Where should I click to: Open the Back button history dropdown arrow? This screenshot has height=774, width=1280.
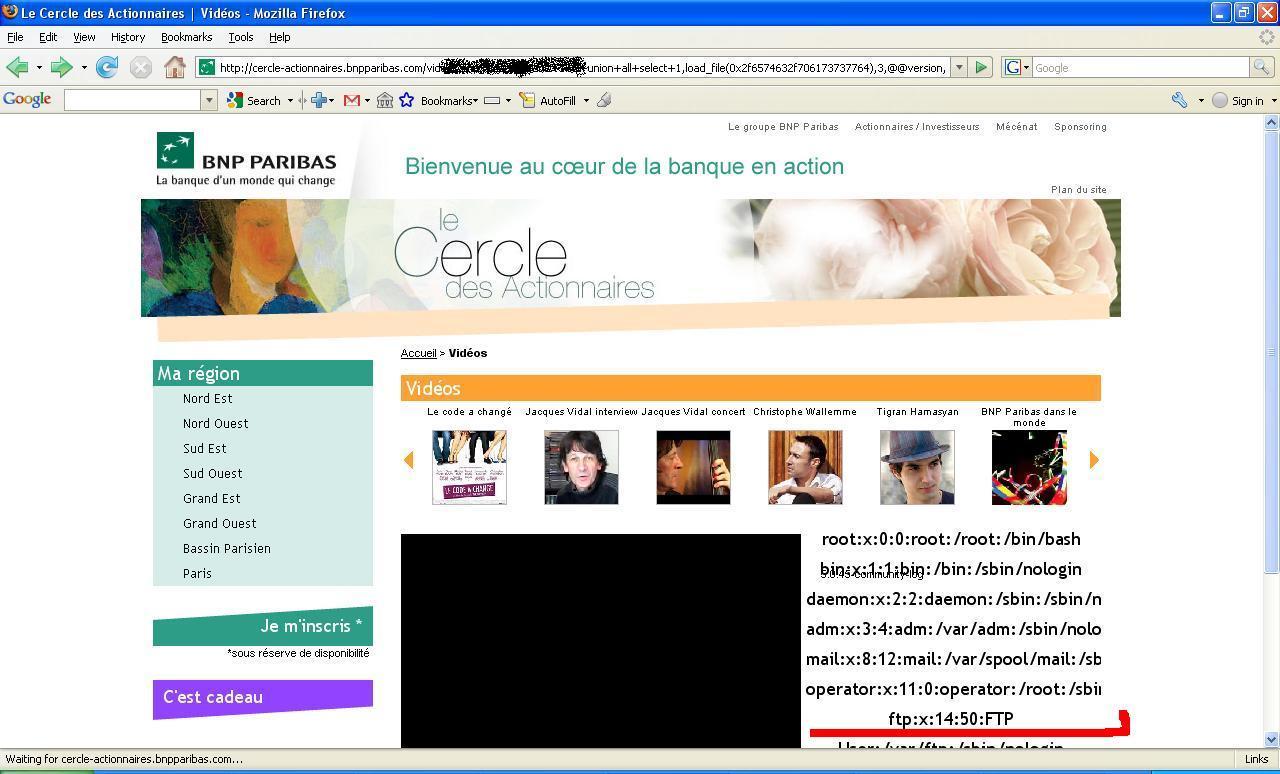coord(39,68)
